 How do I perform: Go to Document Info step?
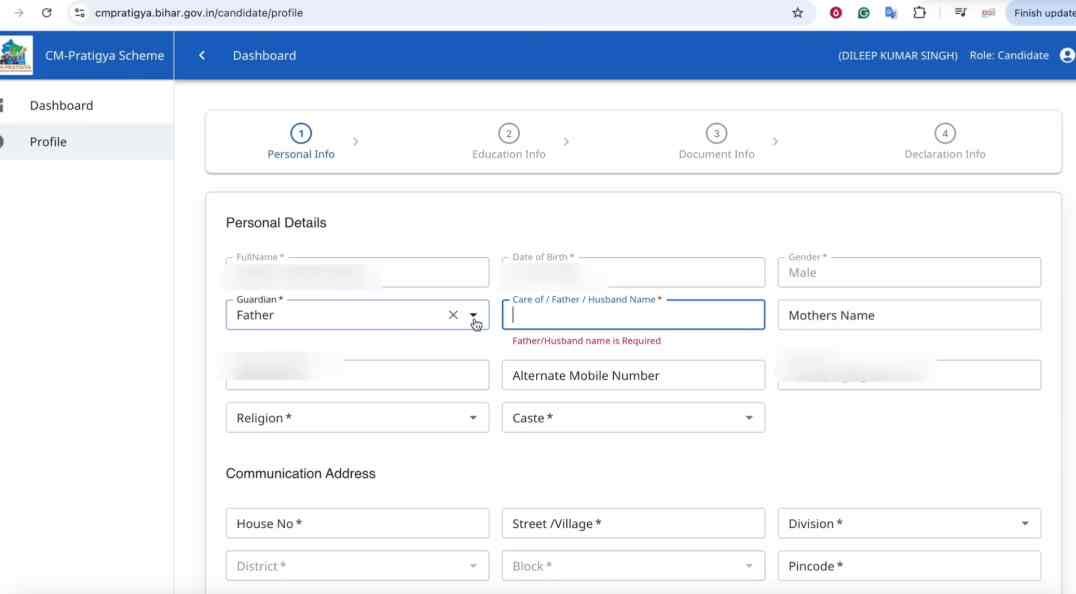pos(716,142)
